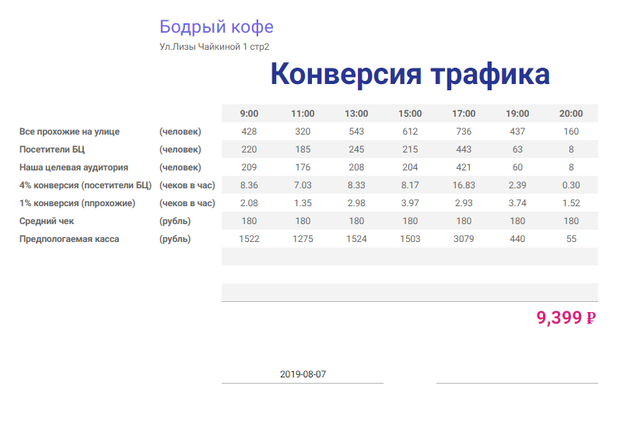Click cell value 8.17
This screenshot has height=421, width=620.
click(x=410, y=185)
